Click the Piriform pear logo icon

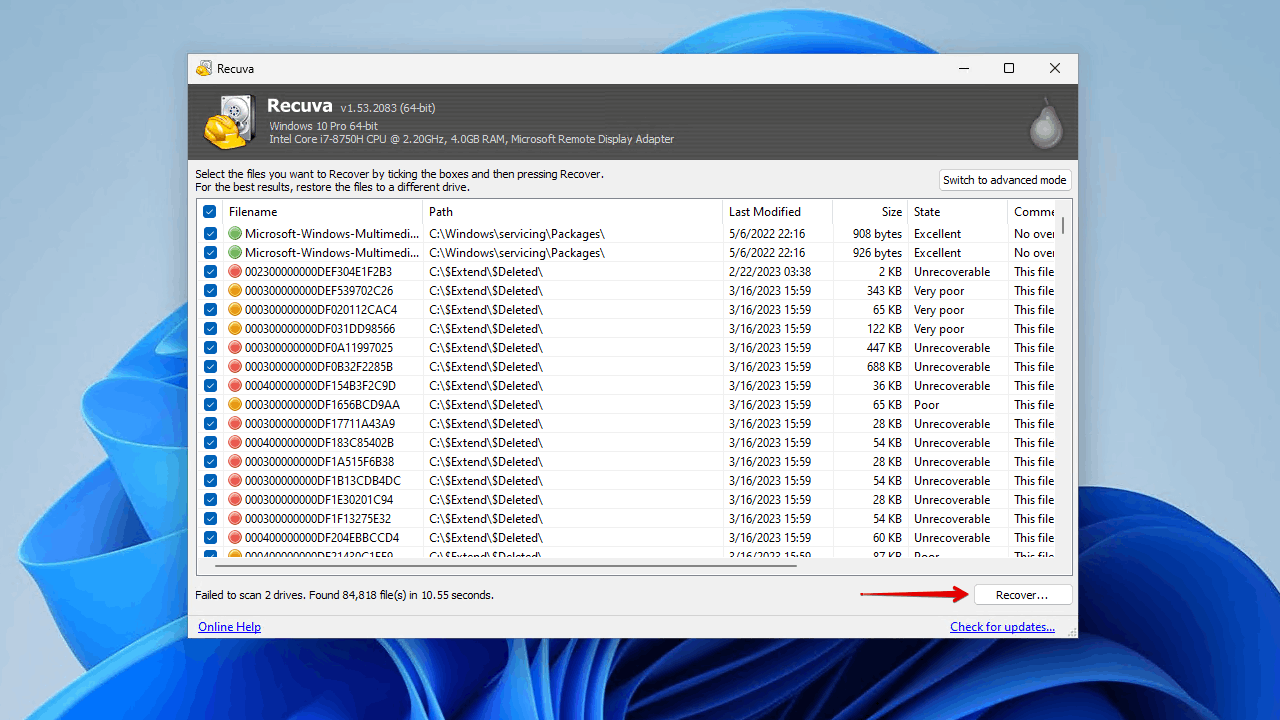(x=1047, y=123)
